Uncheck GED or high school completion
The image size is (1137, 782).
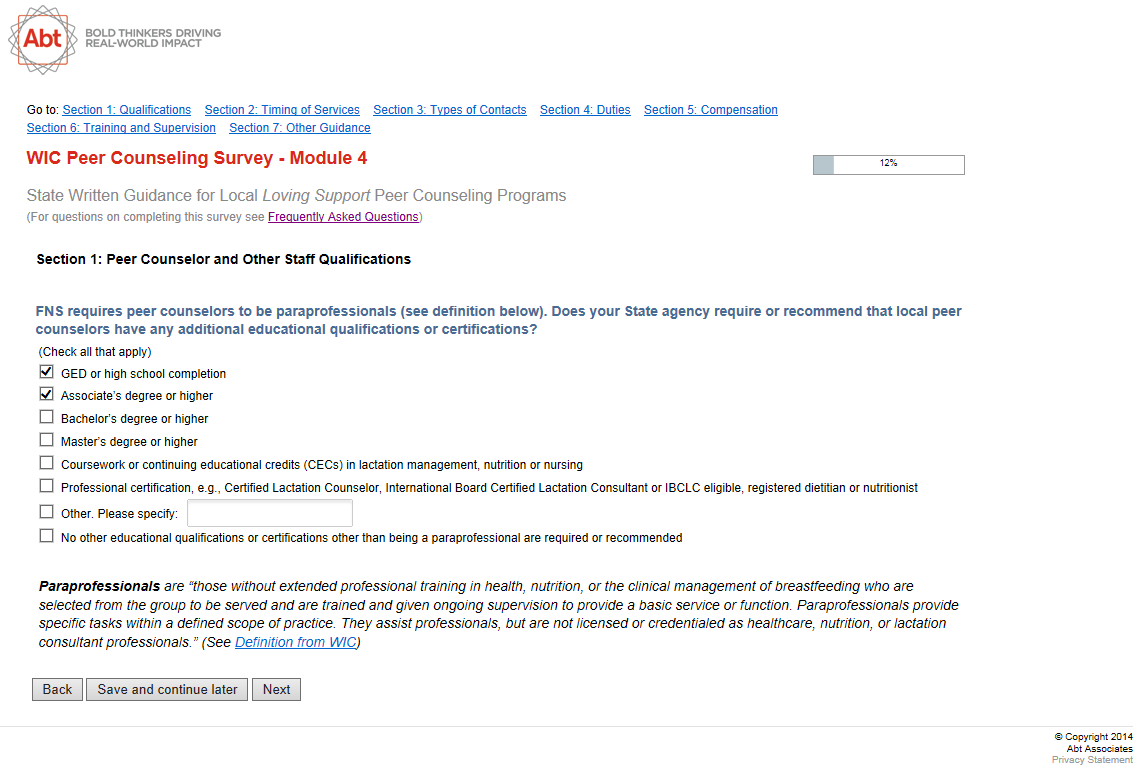(x=47, y=372)
